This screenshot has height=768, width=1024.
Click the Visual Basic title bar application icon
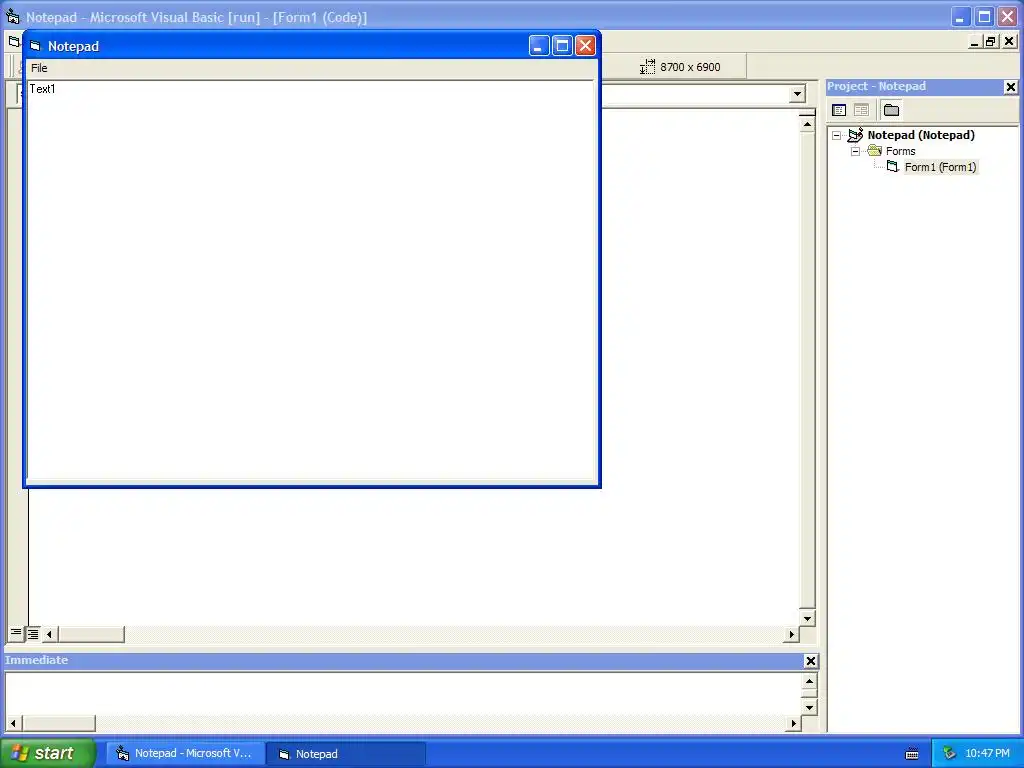coord(12,16)
